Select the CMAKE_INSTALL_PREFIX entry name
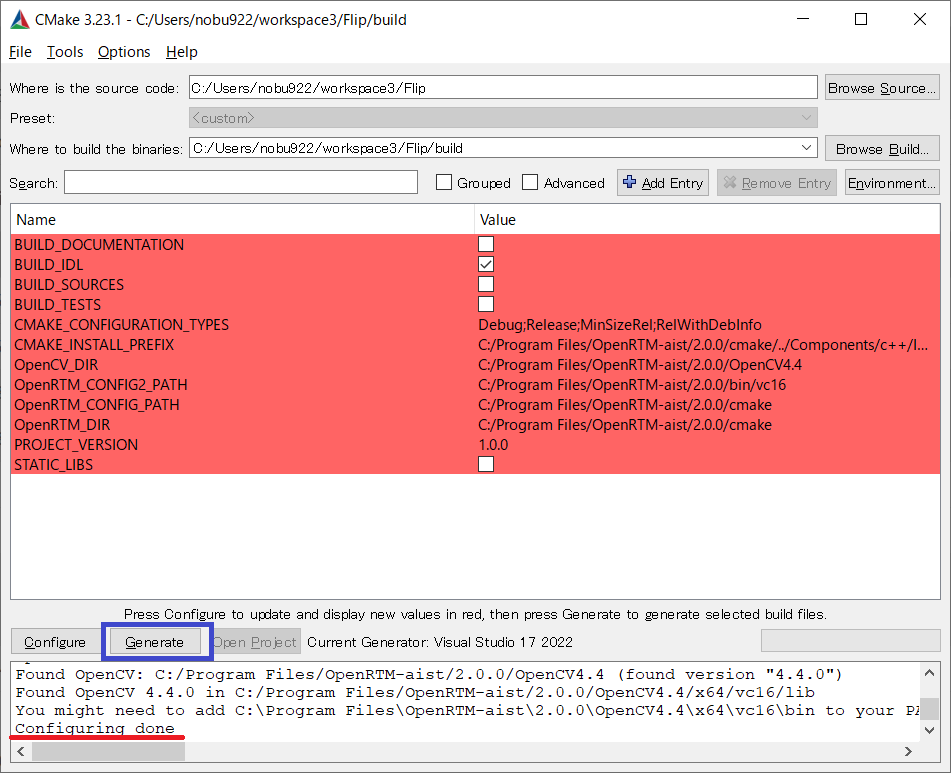The image size is (951, 773). pyautogui.click(x=94, y=344)
